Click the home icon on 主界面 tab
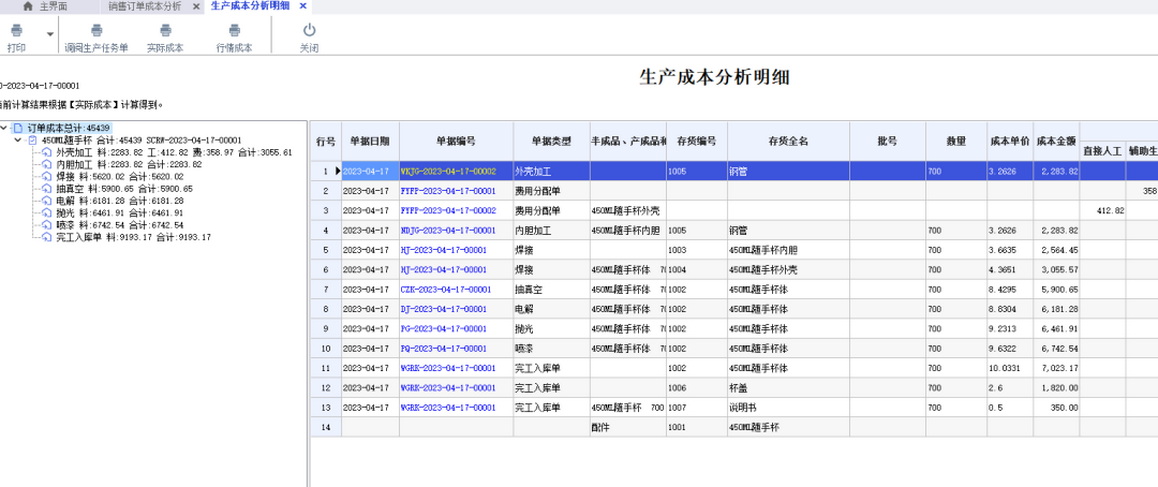Image resolution: width=1158 pixels, height=487 pixels. coord(27,6)
